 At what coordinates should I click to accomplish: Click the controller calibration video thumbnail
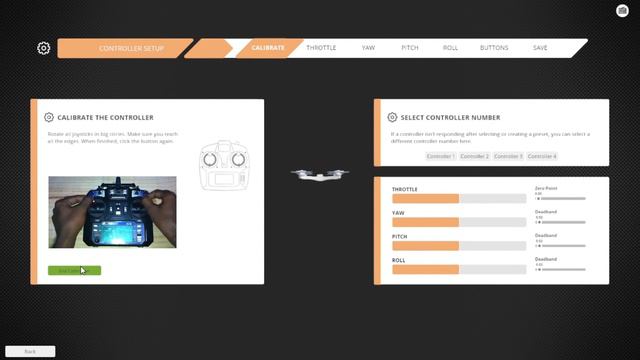tap(112, 212)
